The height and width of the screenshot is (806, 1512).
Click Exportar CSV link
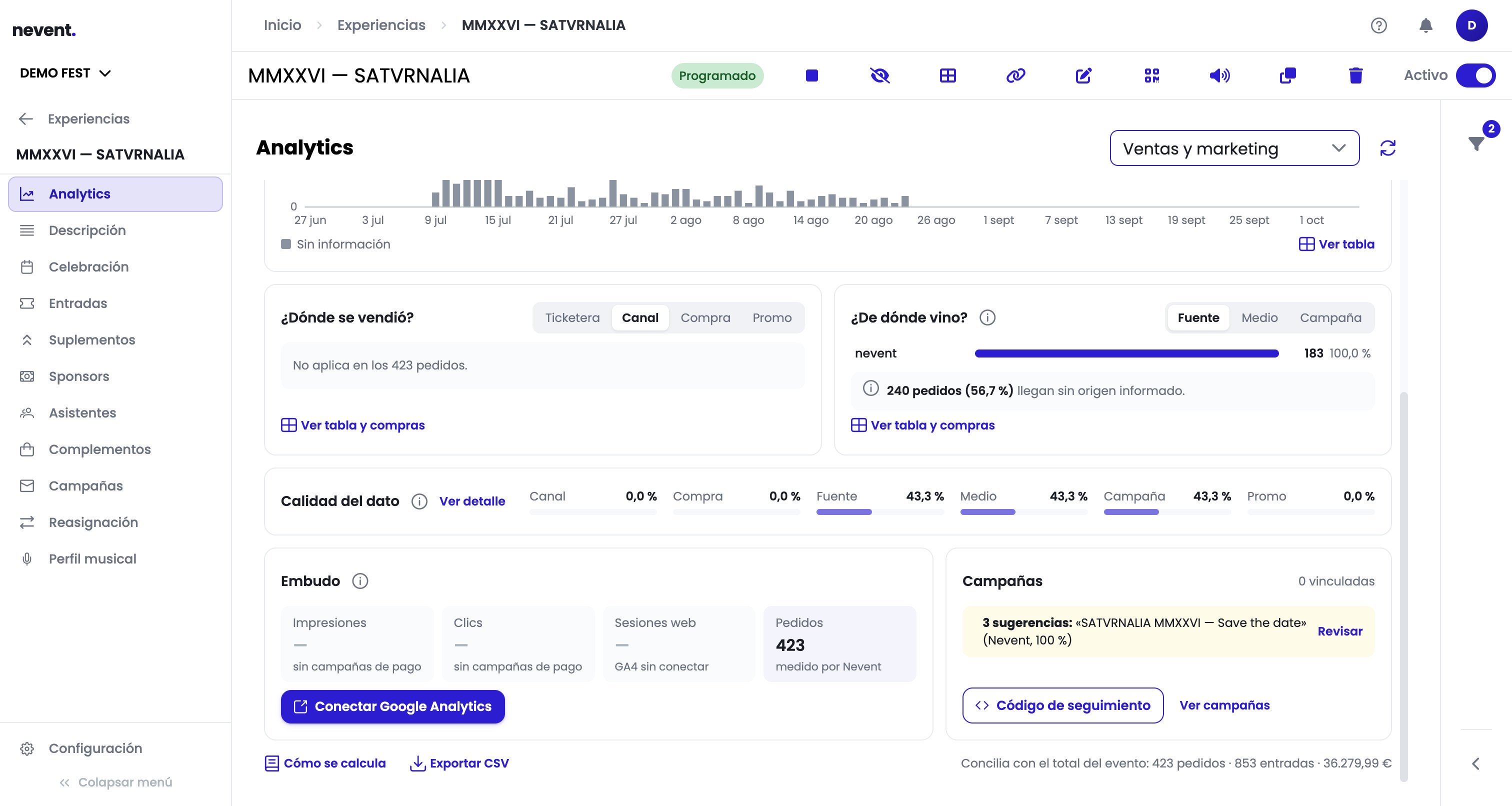pyautogui.click(x=459, y=763)
